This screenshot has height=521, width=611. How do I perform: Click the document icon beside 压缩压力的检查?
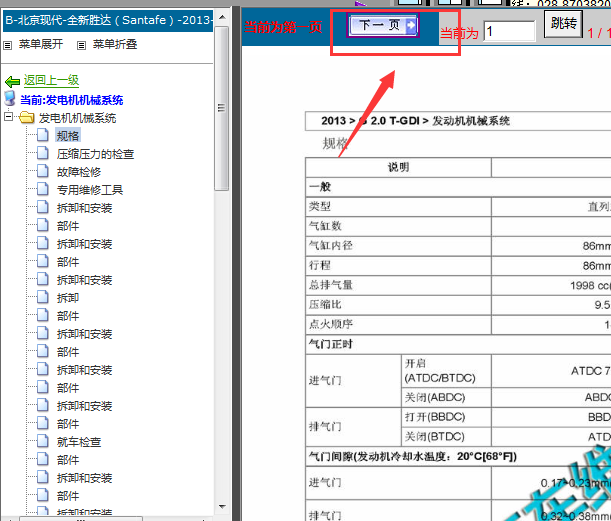[43, 153]
